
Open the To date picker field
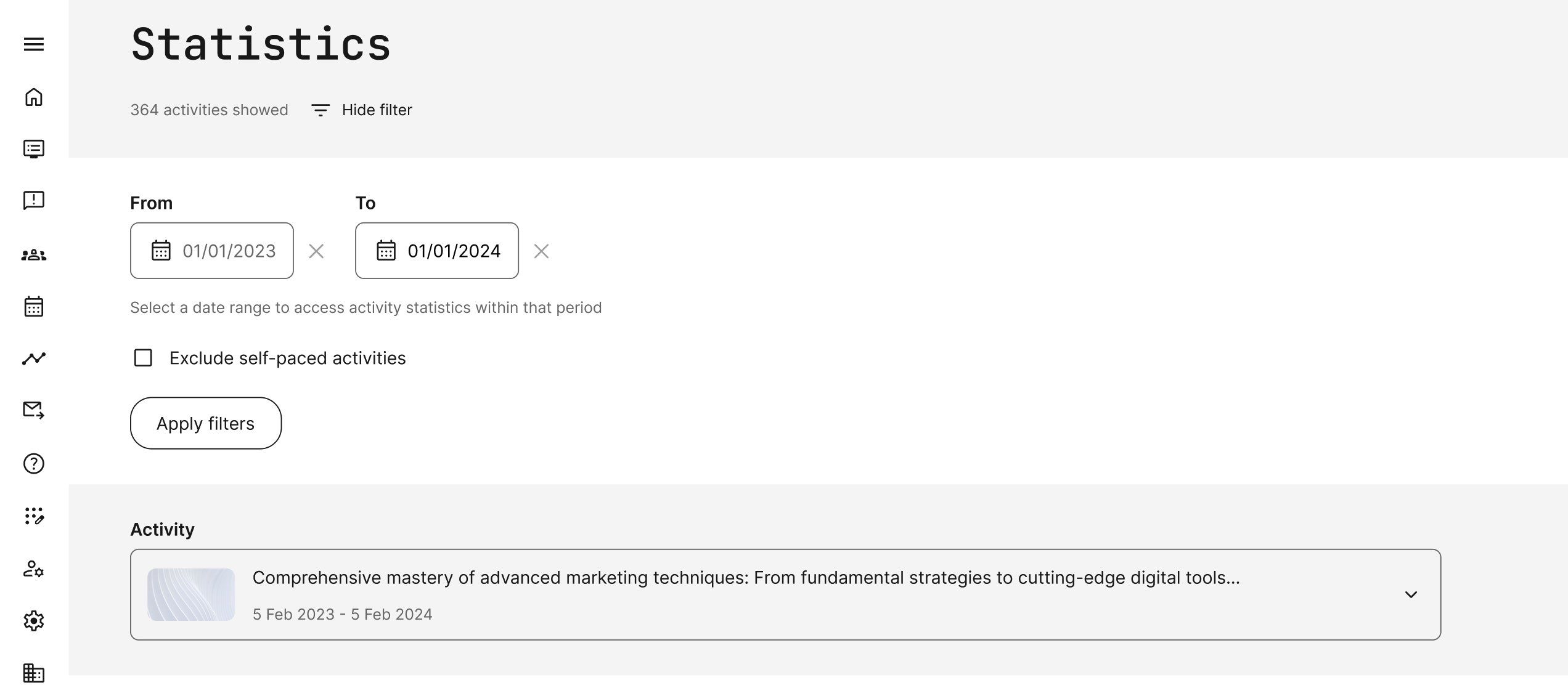tap(437, 251)
